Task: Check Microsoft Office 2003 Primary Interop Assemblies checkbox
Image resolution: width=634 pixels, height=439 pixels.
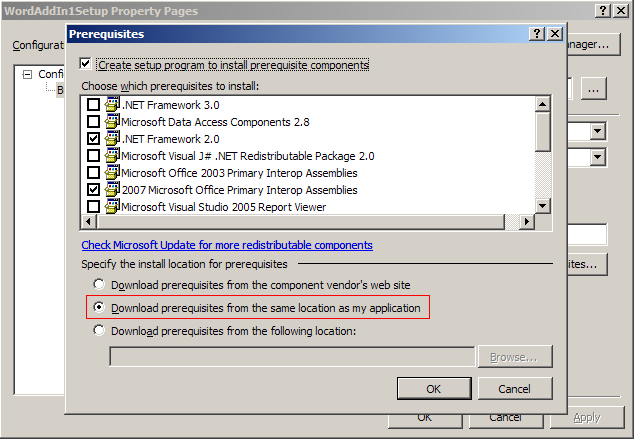Action: (x=93, y=173)
